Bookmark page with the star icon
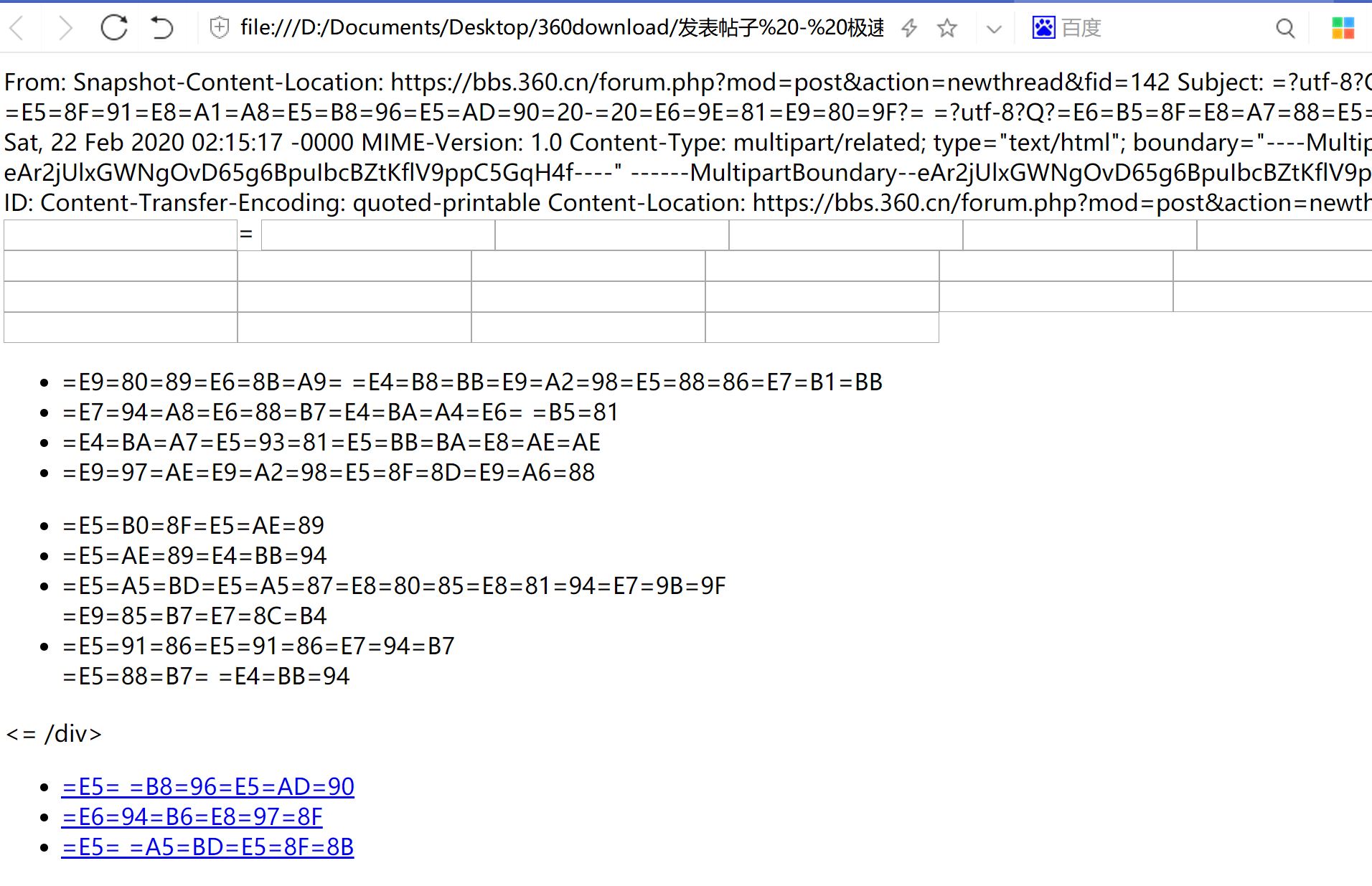 click(947, 28)
